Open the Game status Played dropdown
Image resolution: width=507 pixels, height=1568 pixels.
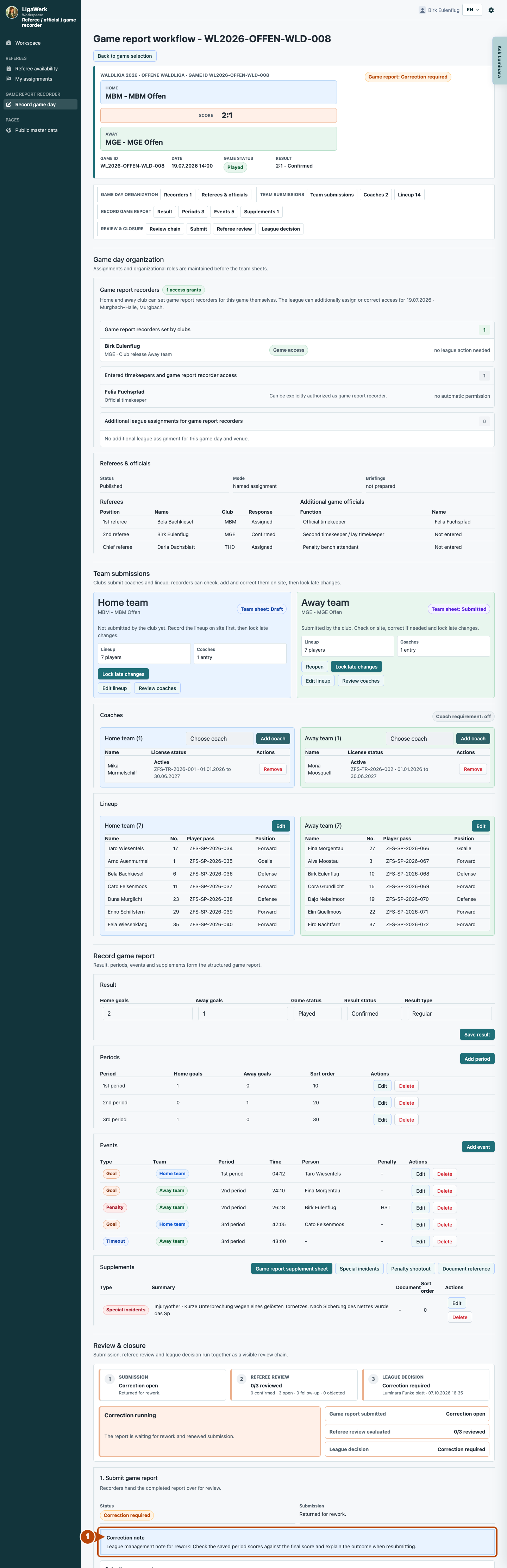(318, 1014)
